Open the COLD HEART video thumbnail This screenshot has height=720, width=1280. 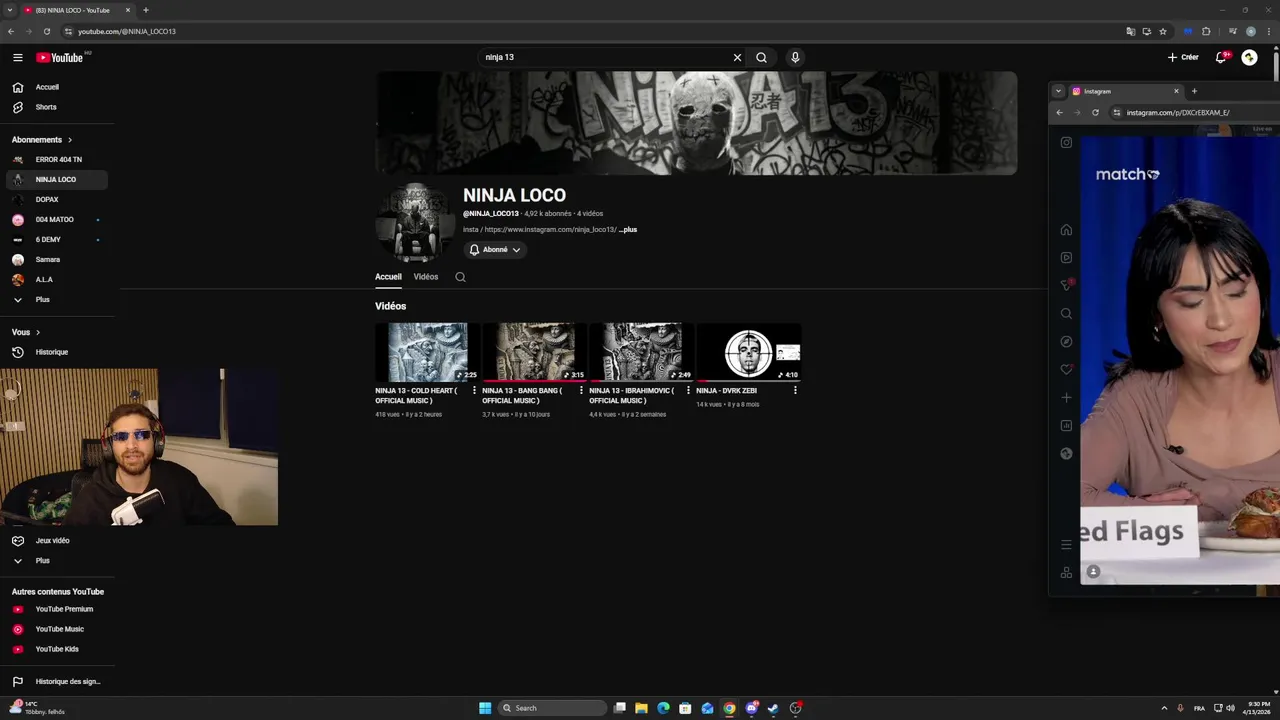click(x=427, y=352)
